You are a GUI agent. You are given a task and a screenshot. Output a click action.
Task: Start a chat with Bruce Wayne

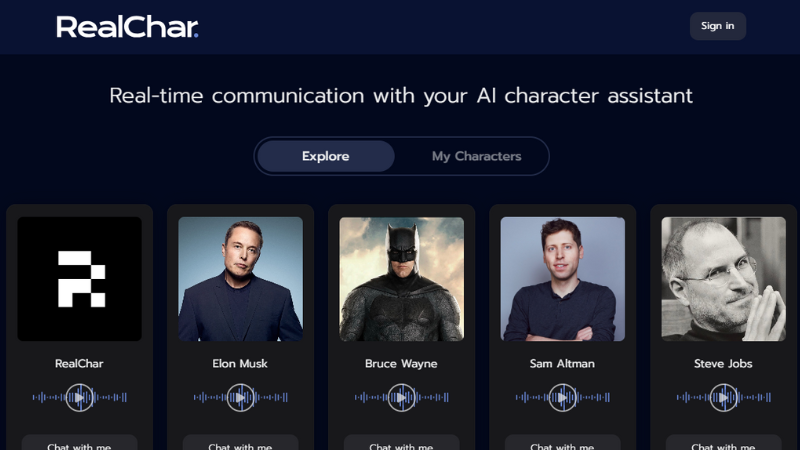click(402, 443)
